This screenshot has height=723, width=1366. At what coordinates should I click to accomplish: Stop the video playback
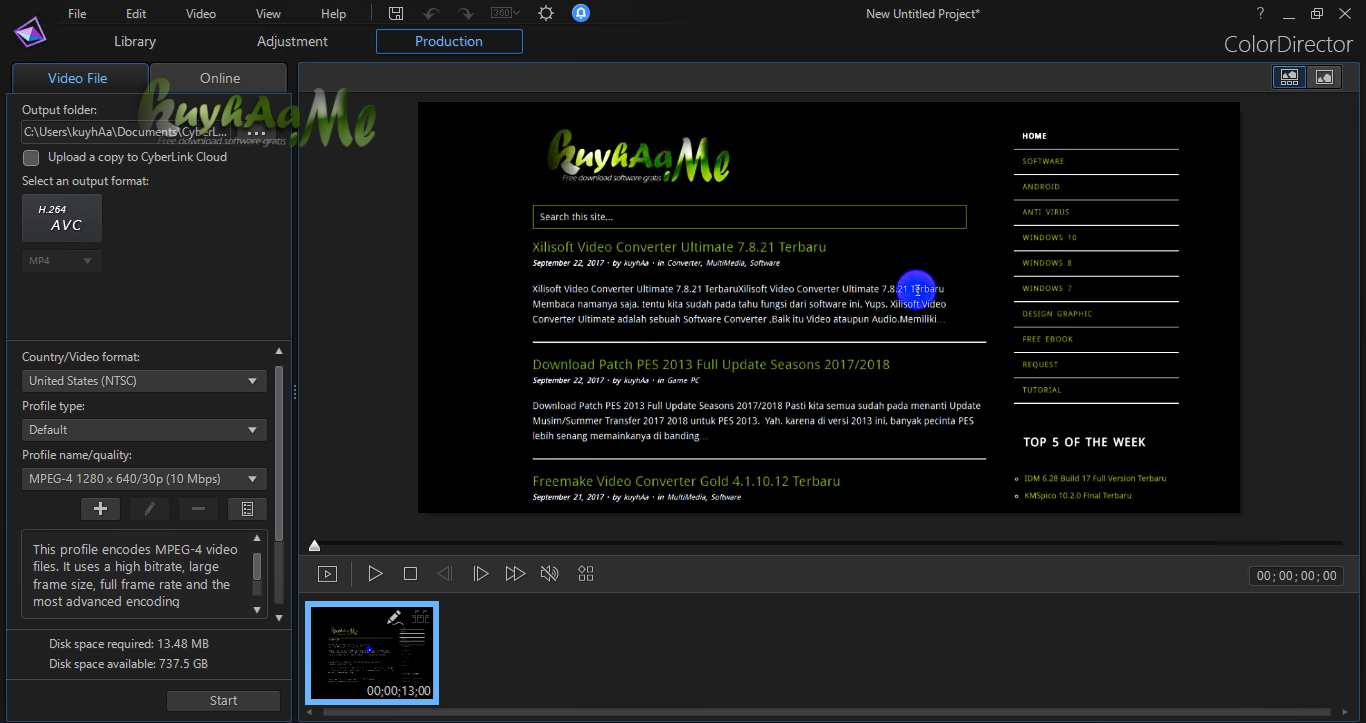tap(410, 573)
